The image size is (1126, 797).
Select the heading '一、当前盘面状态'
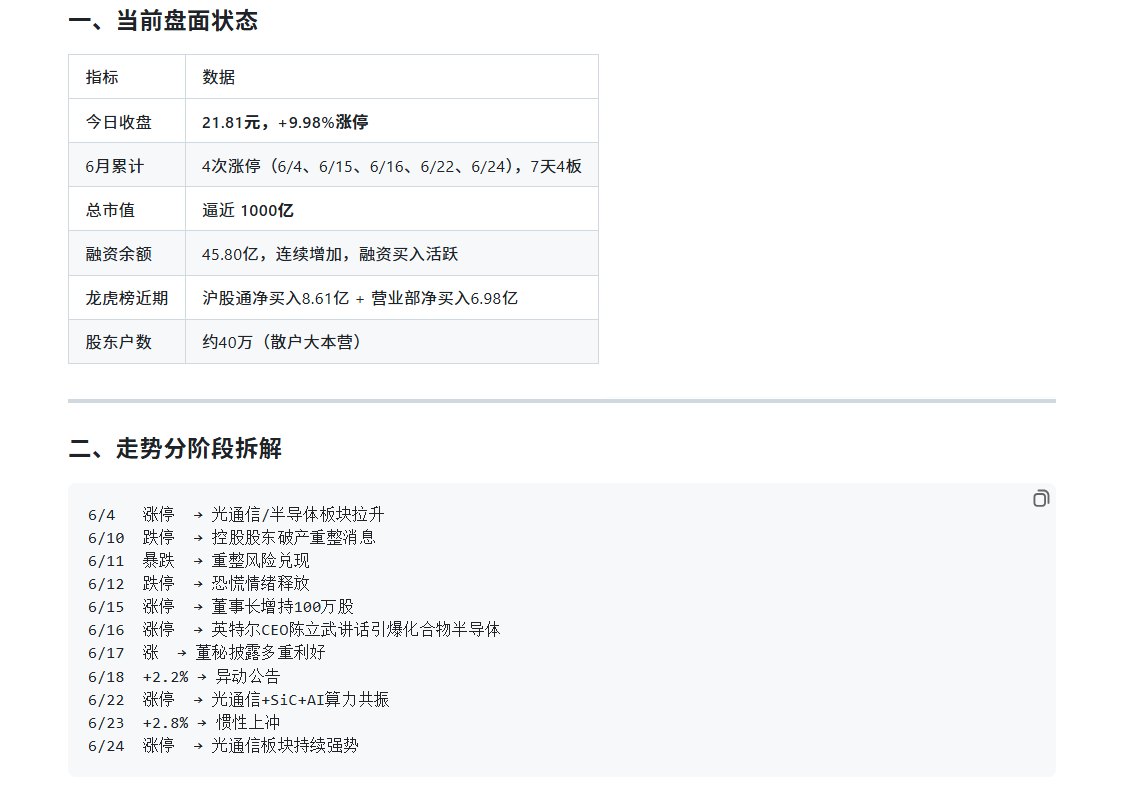point(163,21)
